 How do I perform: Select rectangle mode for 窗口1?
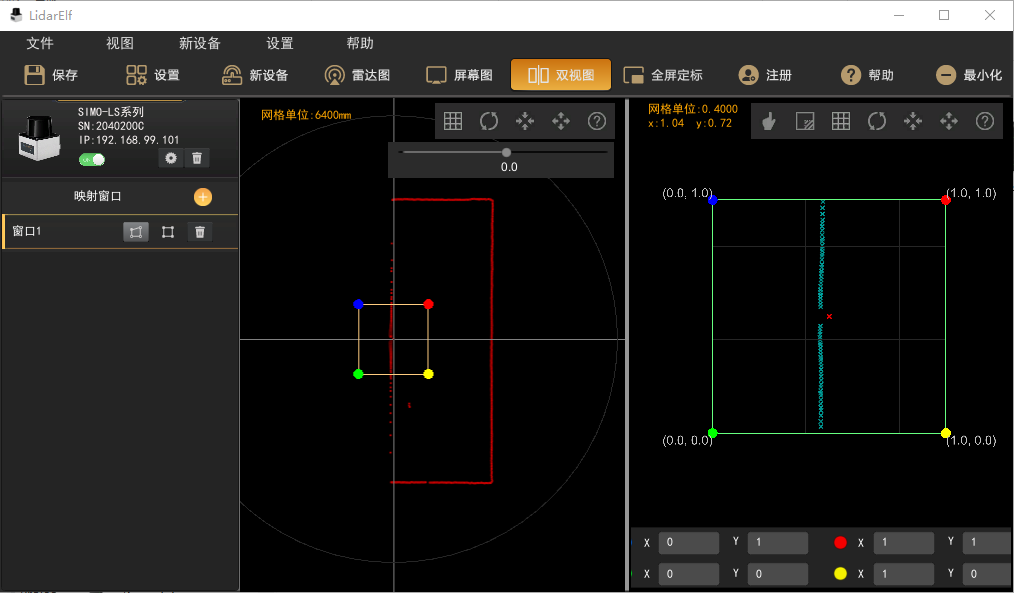[168, 232]
